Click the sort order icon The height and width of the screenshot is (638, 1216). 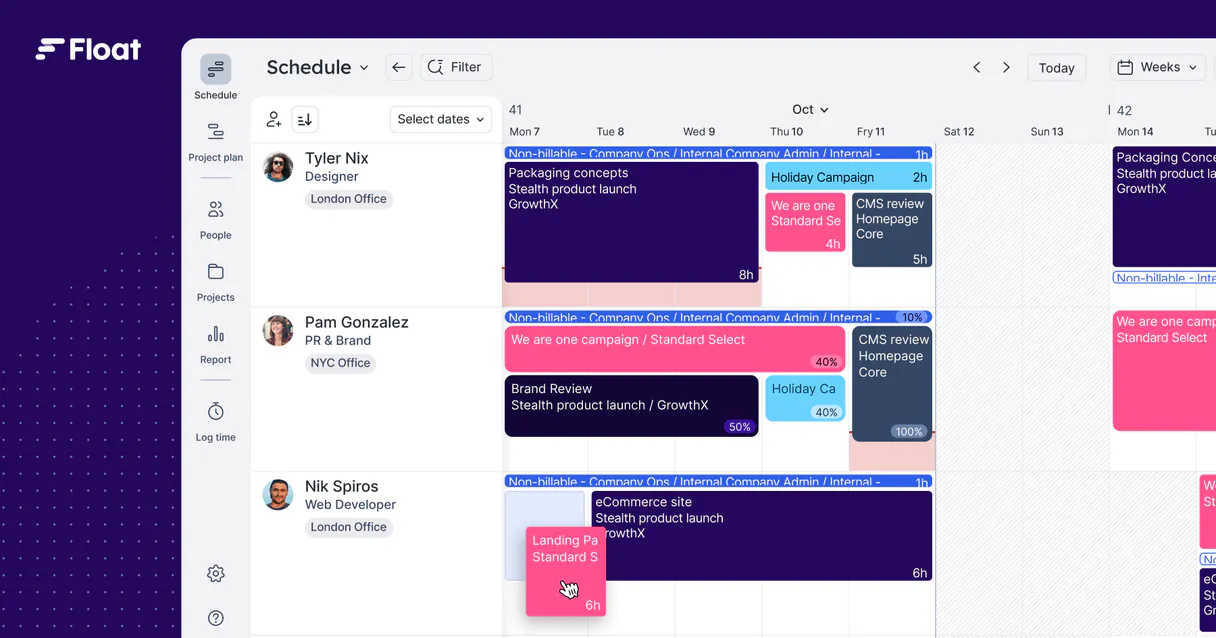305,120
